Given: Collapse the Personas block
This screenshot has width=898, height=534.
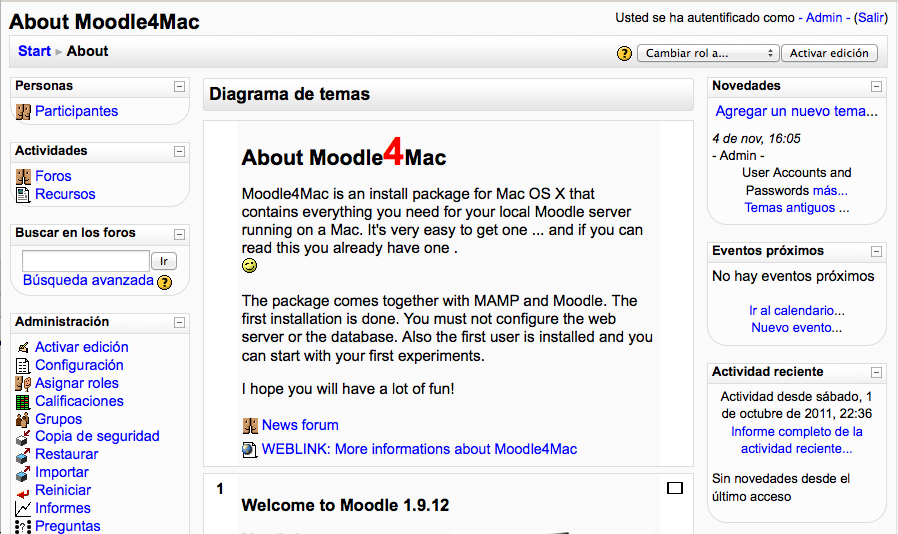Looking at the screenshot, I should pyautogui.click(x=179, y=87).
